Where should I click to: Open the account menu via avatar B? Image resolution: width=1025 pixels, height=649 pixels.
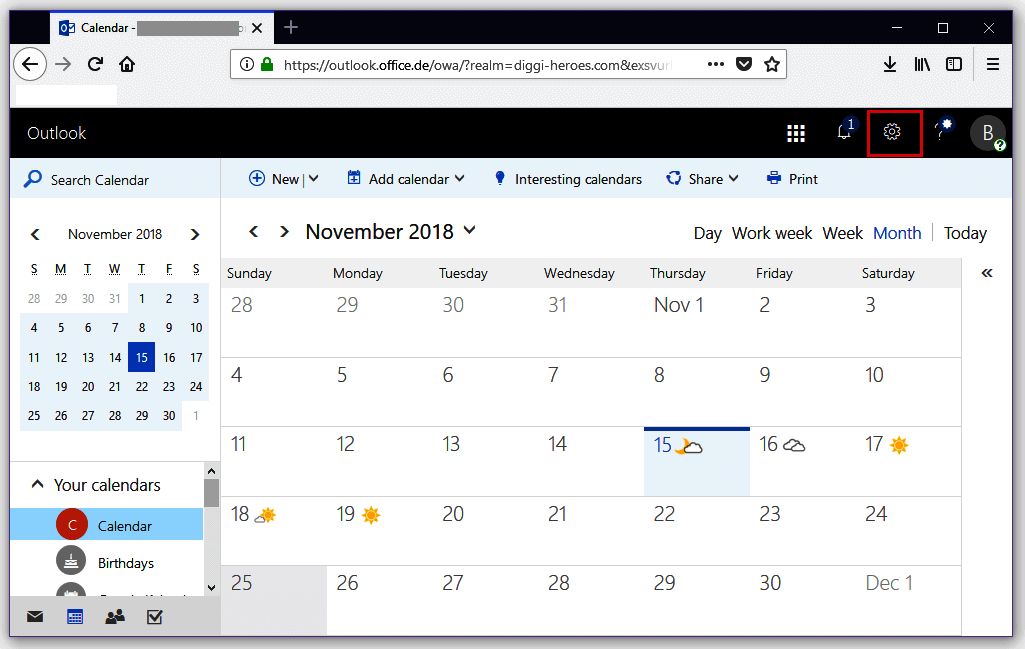(986, 132)
